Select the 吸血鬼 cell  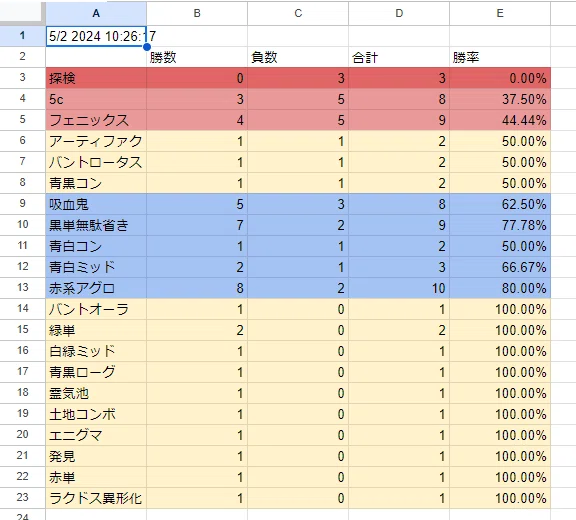pyautogui.click(x=96, y=204)
